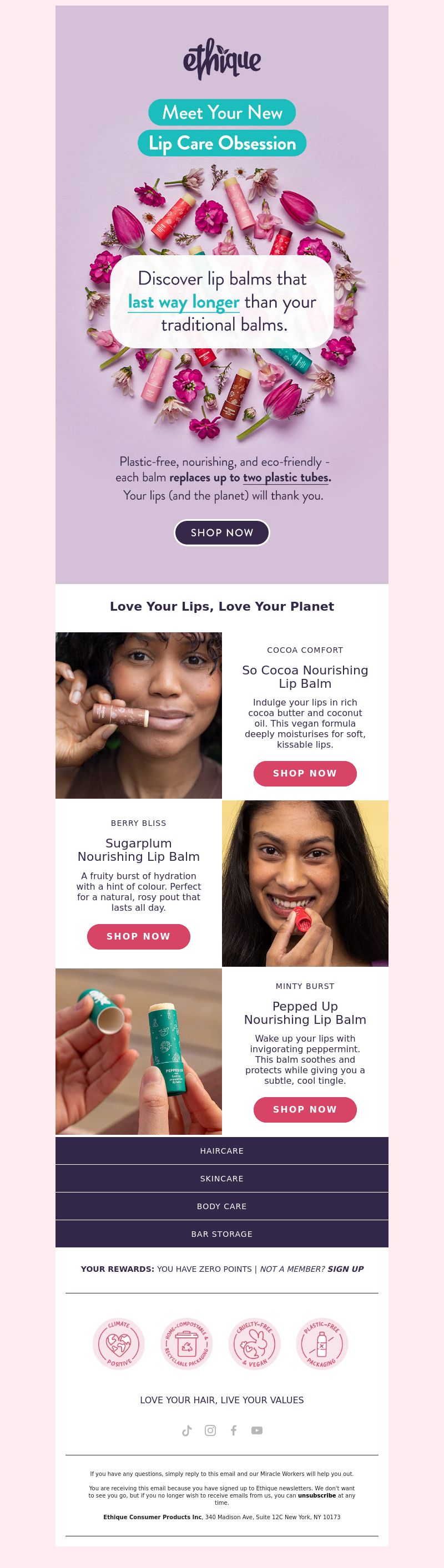
Task: Shop the Pepped Up Nourishing Lip Balm
Action: pos(305,1109)
